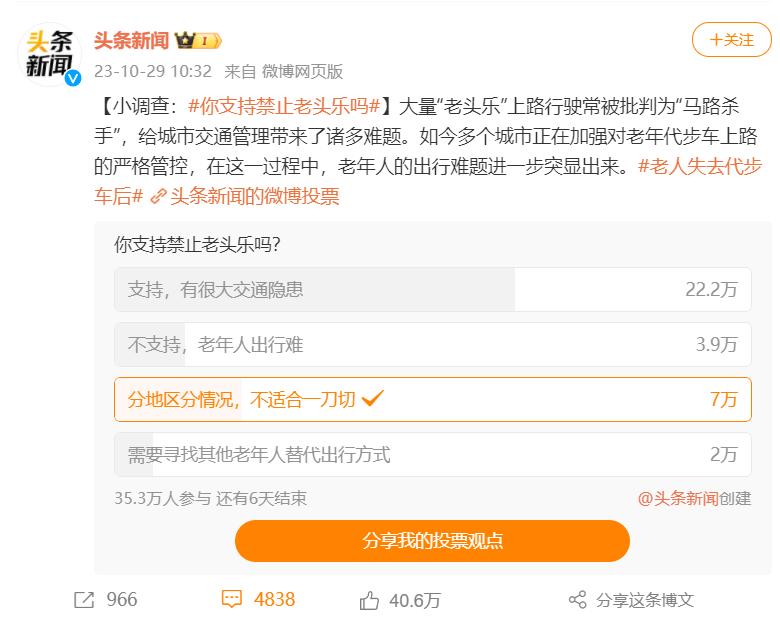Click the blue verified badge on avatar

click(72, 79)
